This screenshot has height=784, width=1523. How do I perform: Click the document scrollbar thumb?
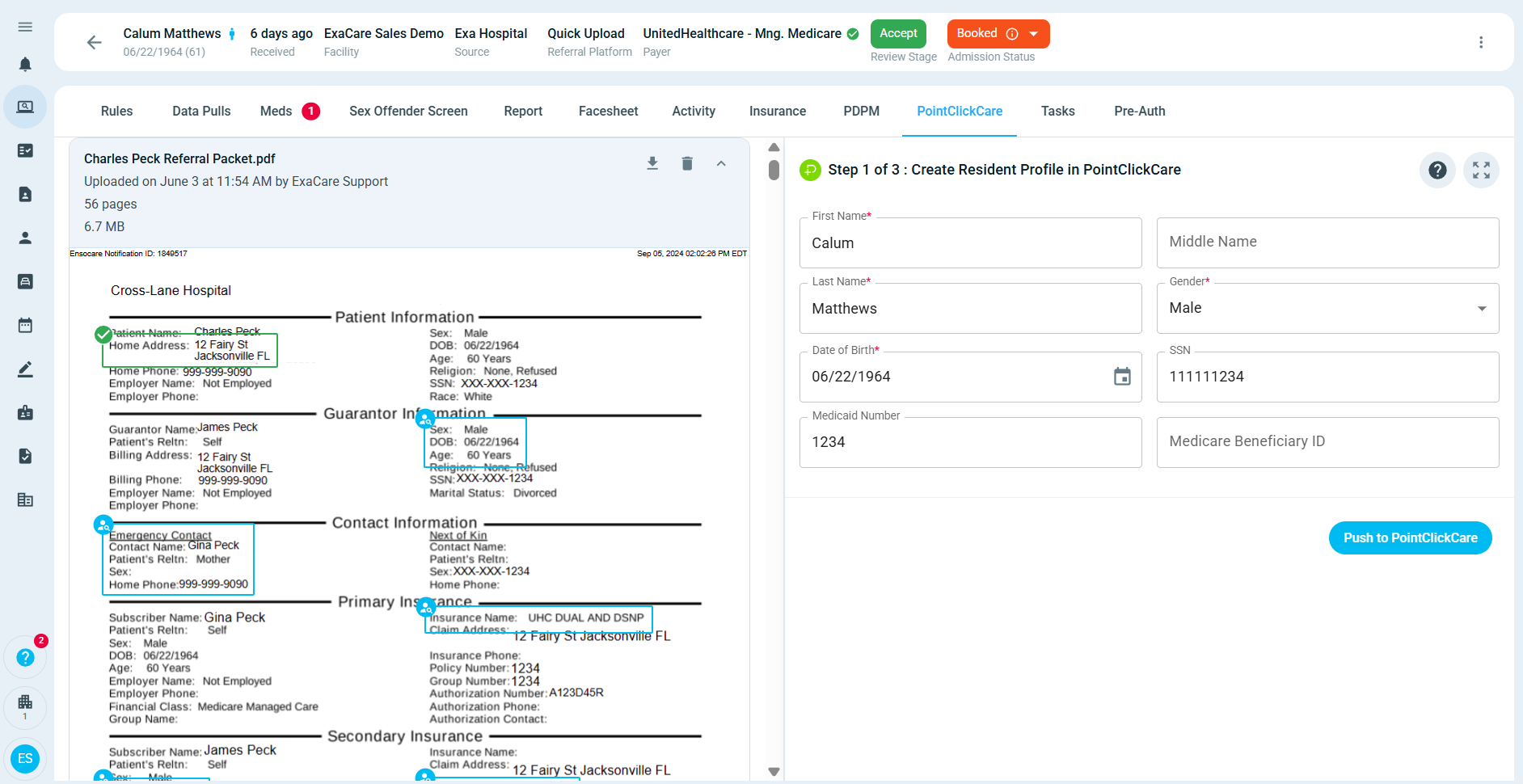[774, 170]
